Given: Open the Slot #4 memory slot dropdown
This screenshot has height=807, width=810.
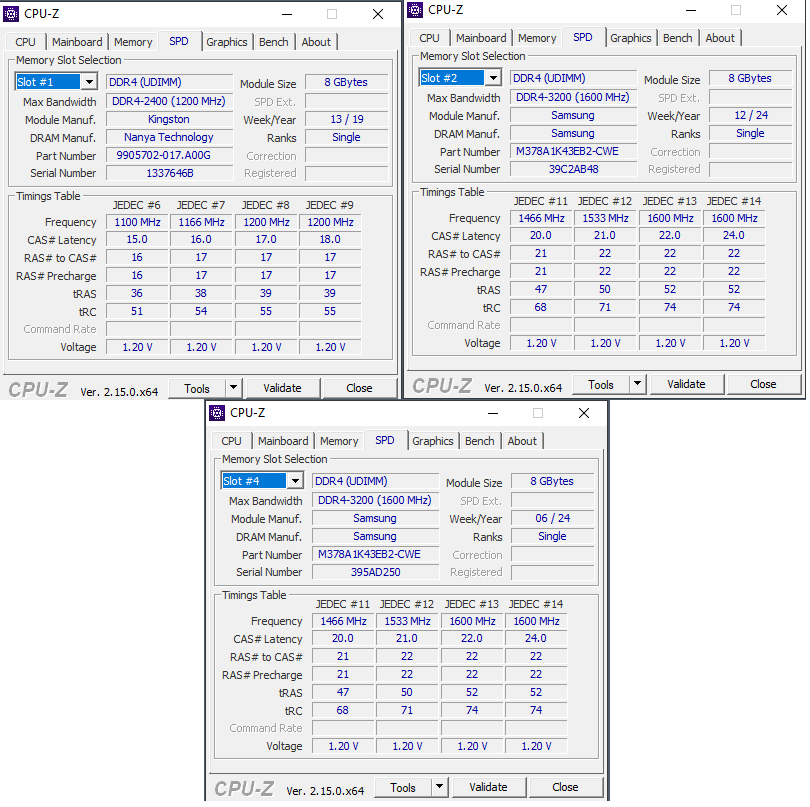Looking at the screenshot, I should coord(295,480).
